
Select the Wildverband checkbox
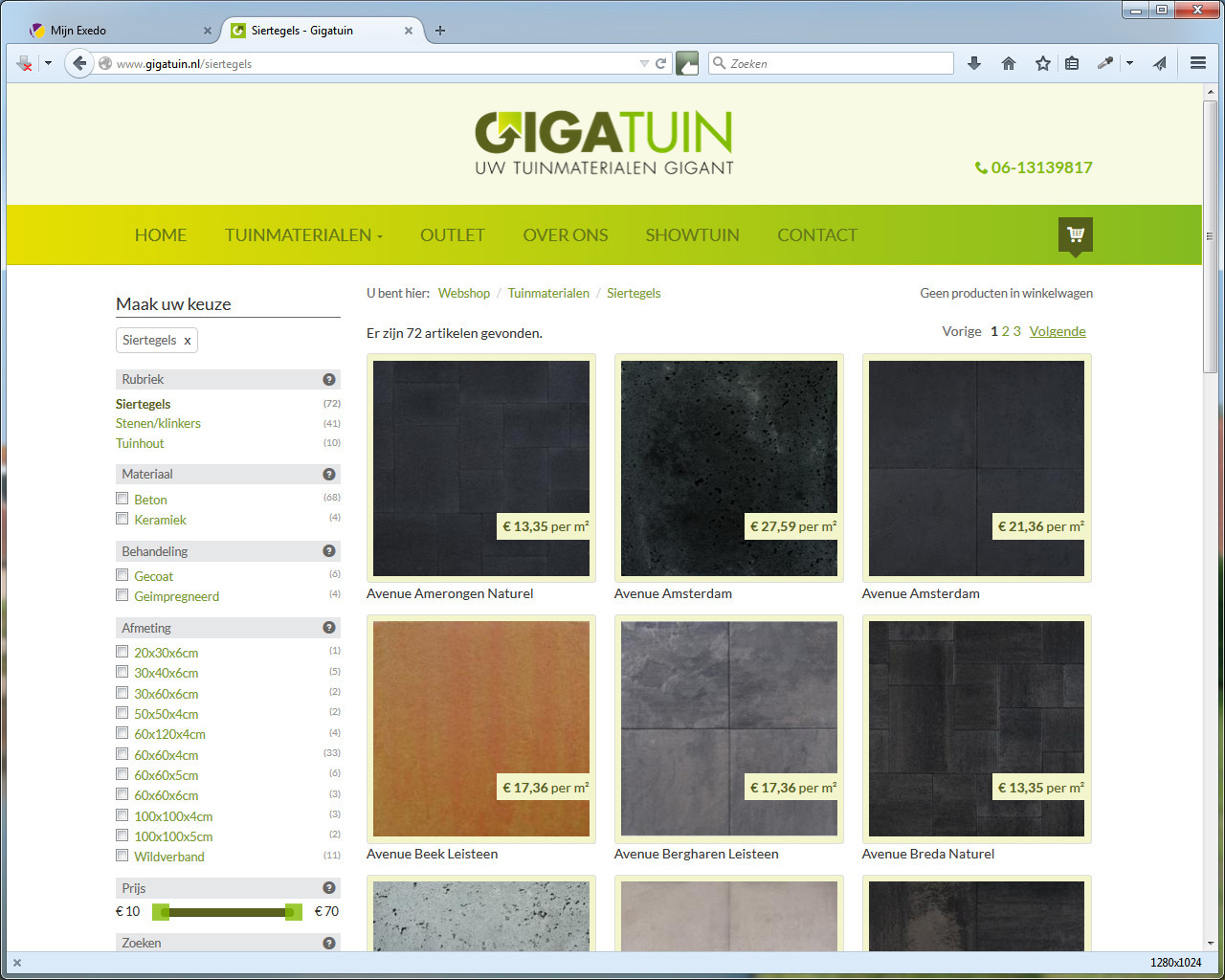(122, 855)
